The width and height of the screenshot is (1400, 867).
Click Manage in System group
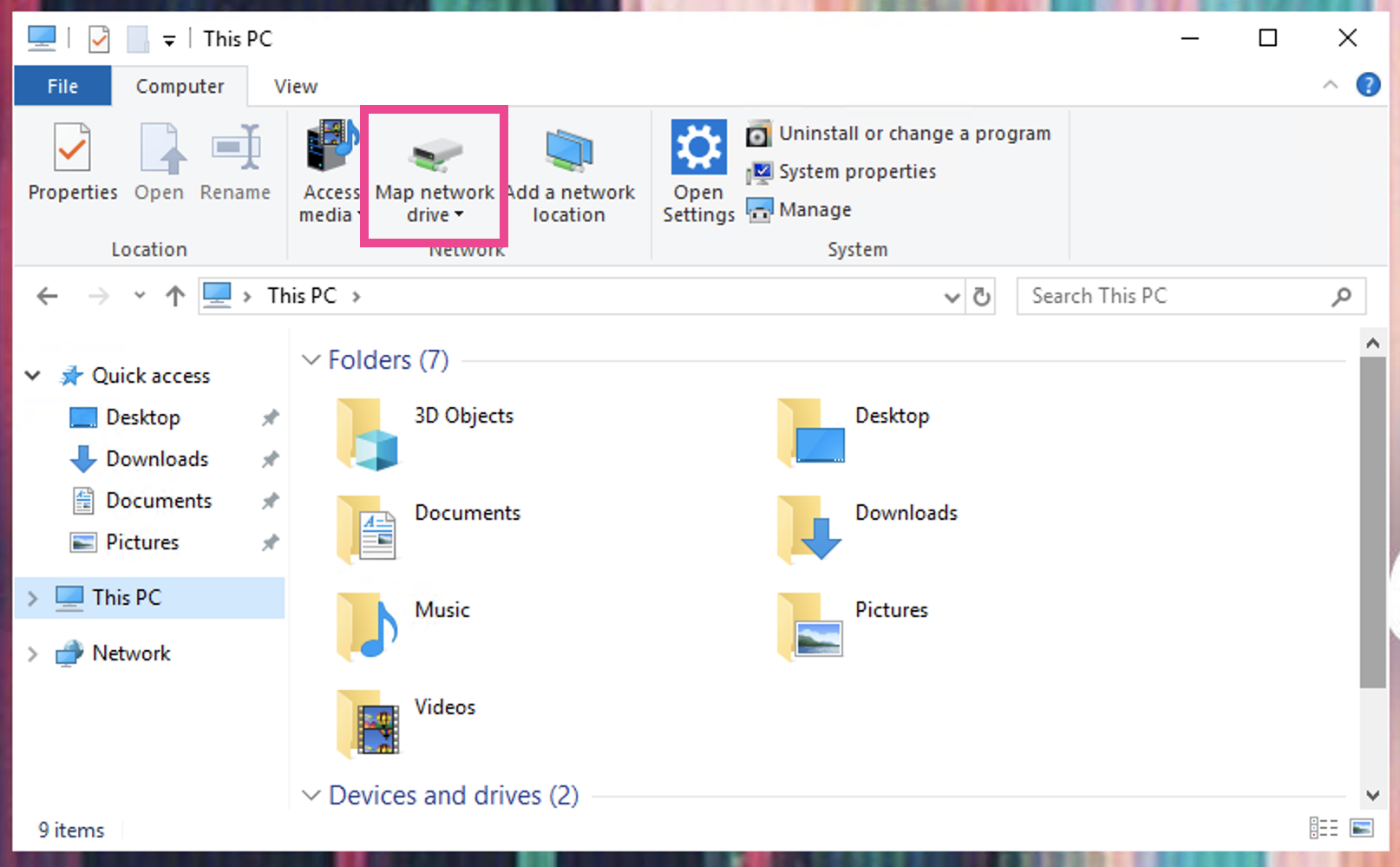tap(799, 210)
